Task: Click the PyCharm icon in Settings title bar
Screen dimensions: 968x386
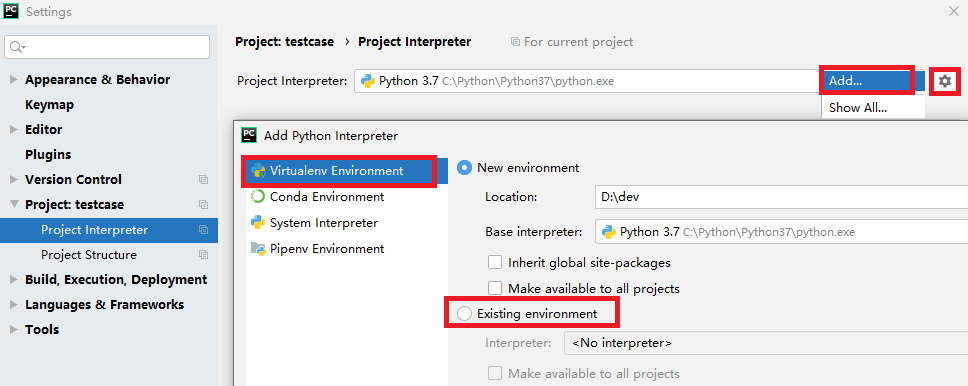Action: pyautogui.click(x=11, y=11)
